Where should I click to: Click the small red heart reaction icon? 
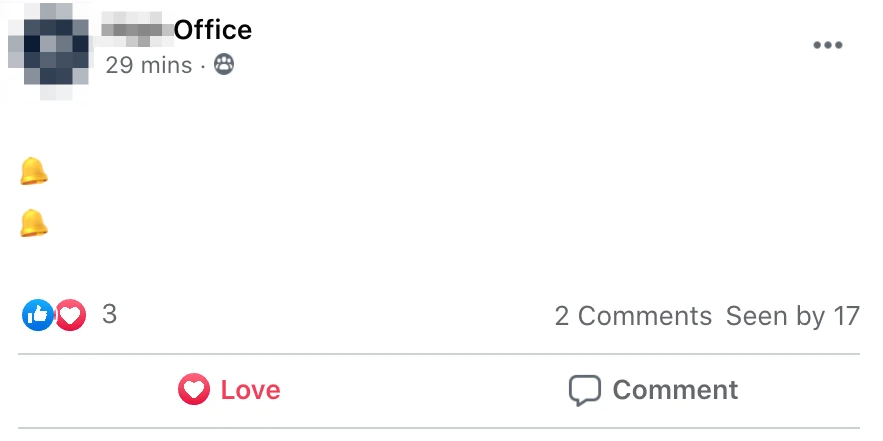click(x=70, y=315)
